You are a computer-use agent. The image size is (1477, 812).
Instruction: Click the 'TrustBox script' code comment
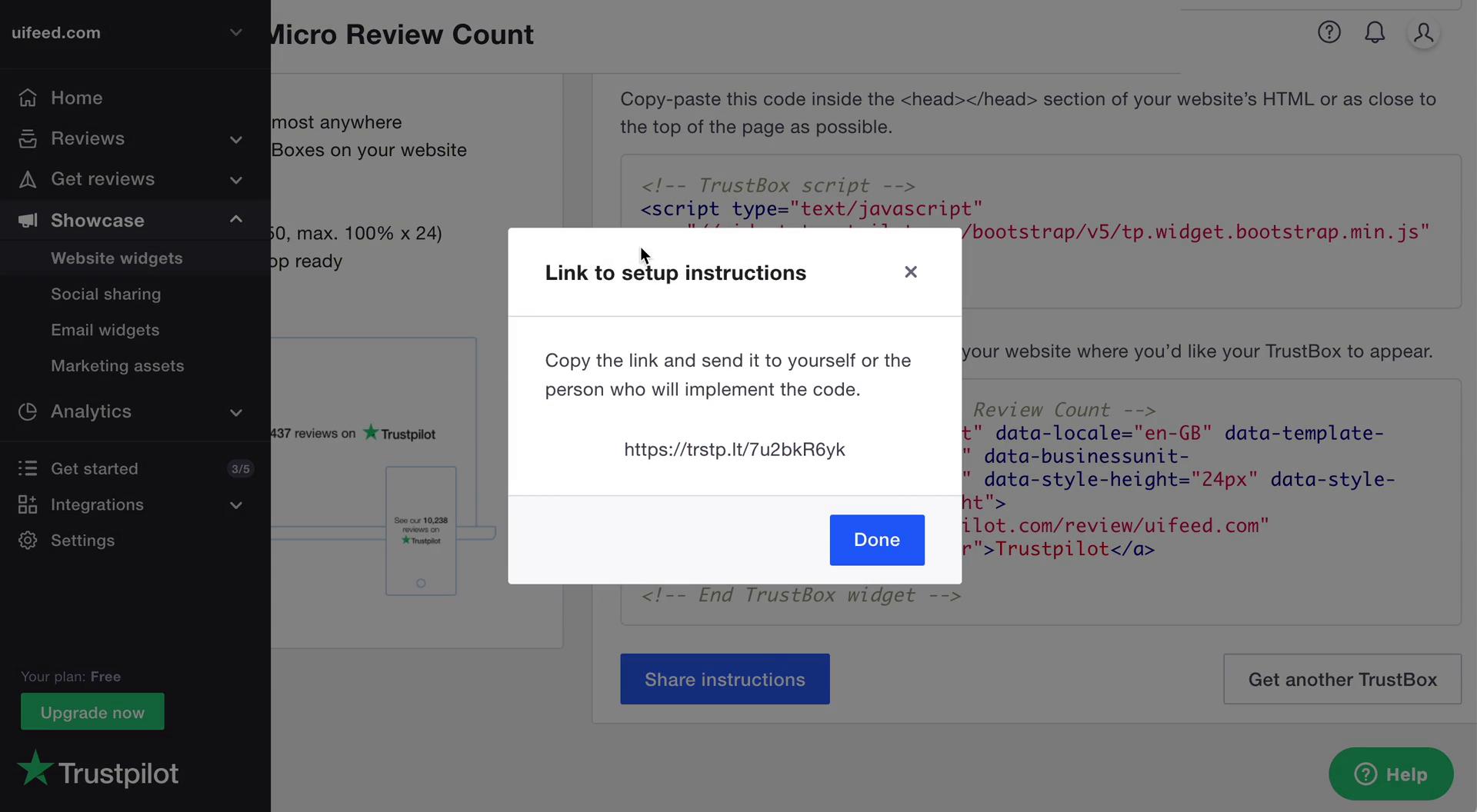point(778,185)
